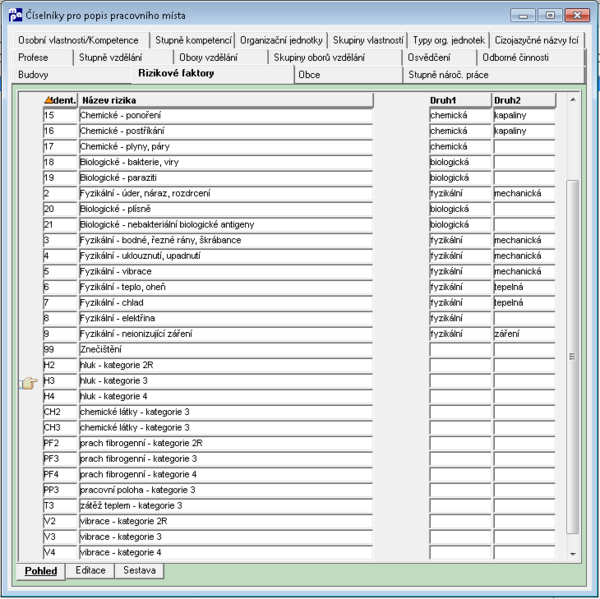Select the Pohled bottom tab
The width and height of the screenshot is (600, 599).
pyautogui.click(x=41, y=571)
